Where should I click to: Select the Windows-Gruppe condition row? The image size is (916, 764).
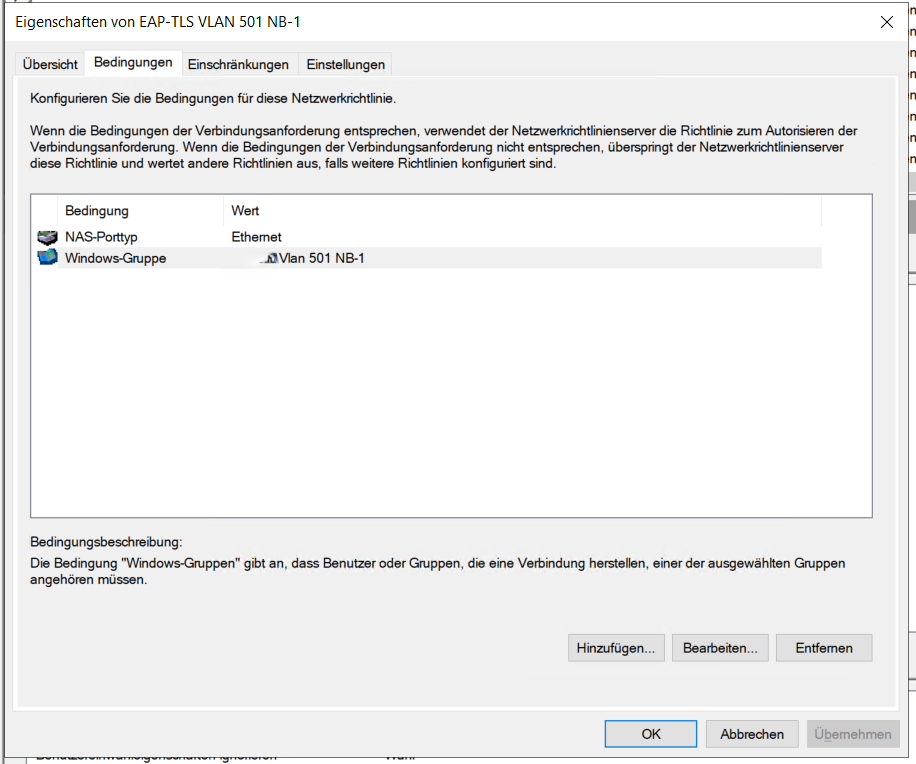[x=115, y=258]
